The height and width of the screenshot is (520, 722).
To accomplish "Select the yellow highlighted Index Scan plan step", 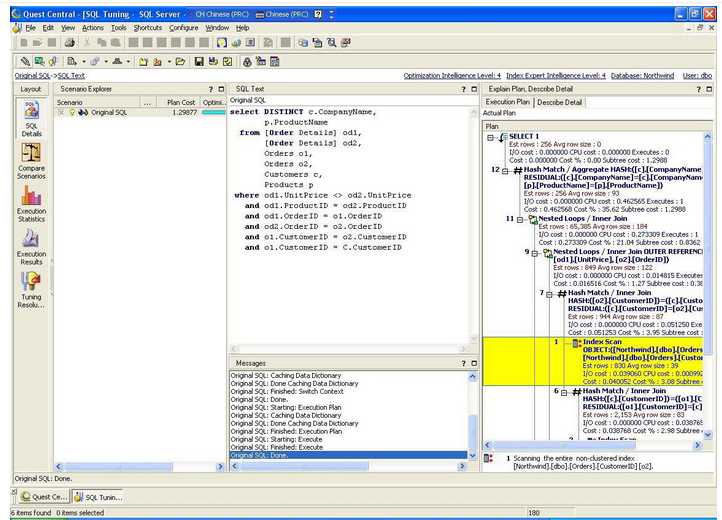I will (x=593, y=362).
